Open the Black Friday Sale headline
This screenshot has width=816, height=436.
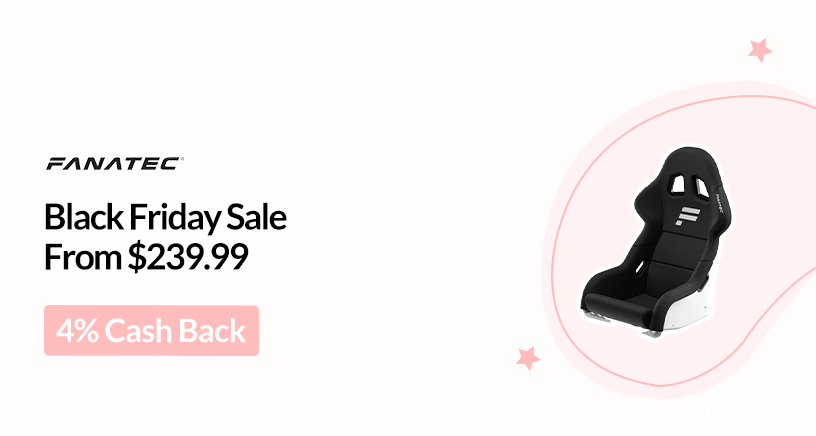165,217
